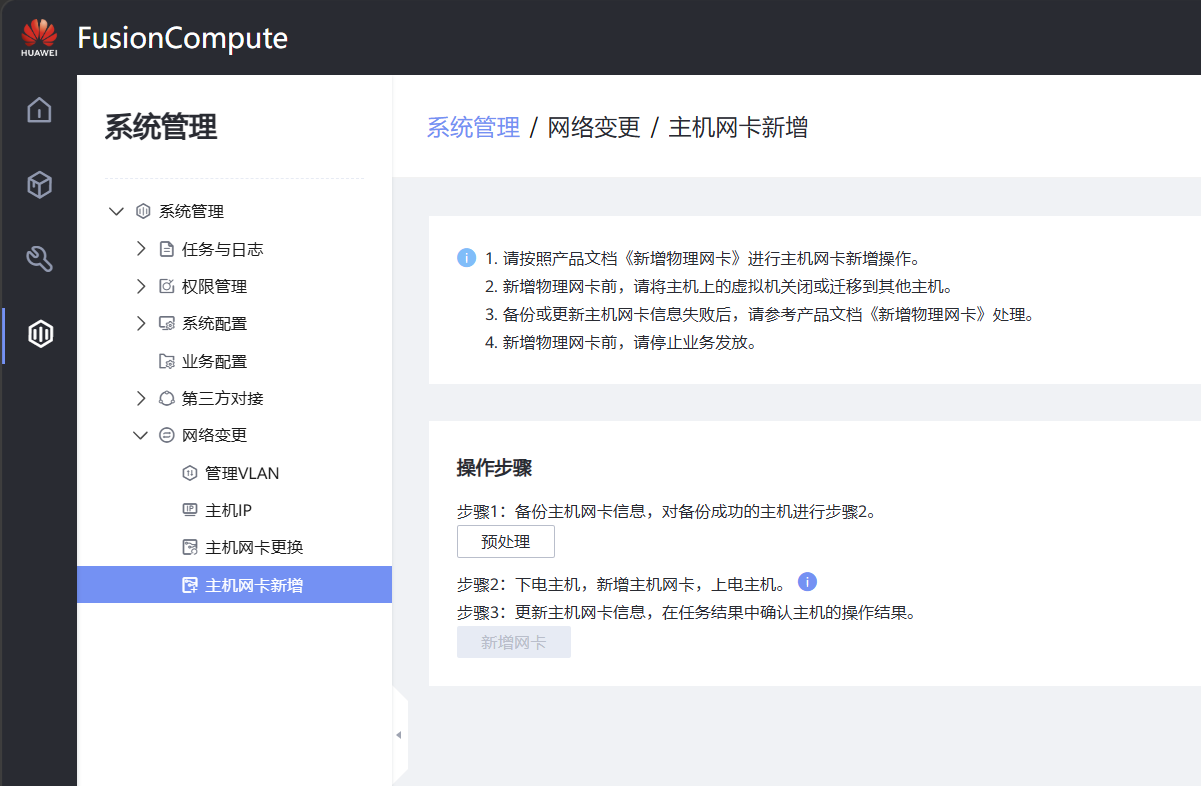
Task: Click the 系统管理 sidebar heading
Action: point(161,127)
